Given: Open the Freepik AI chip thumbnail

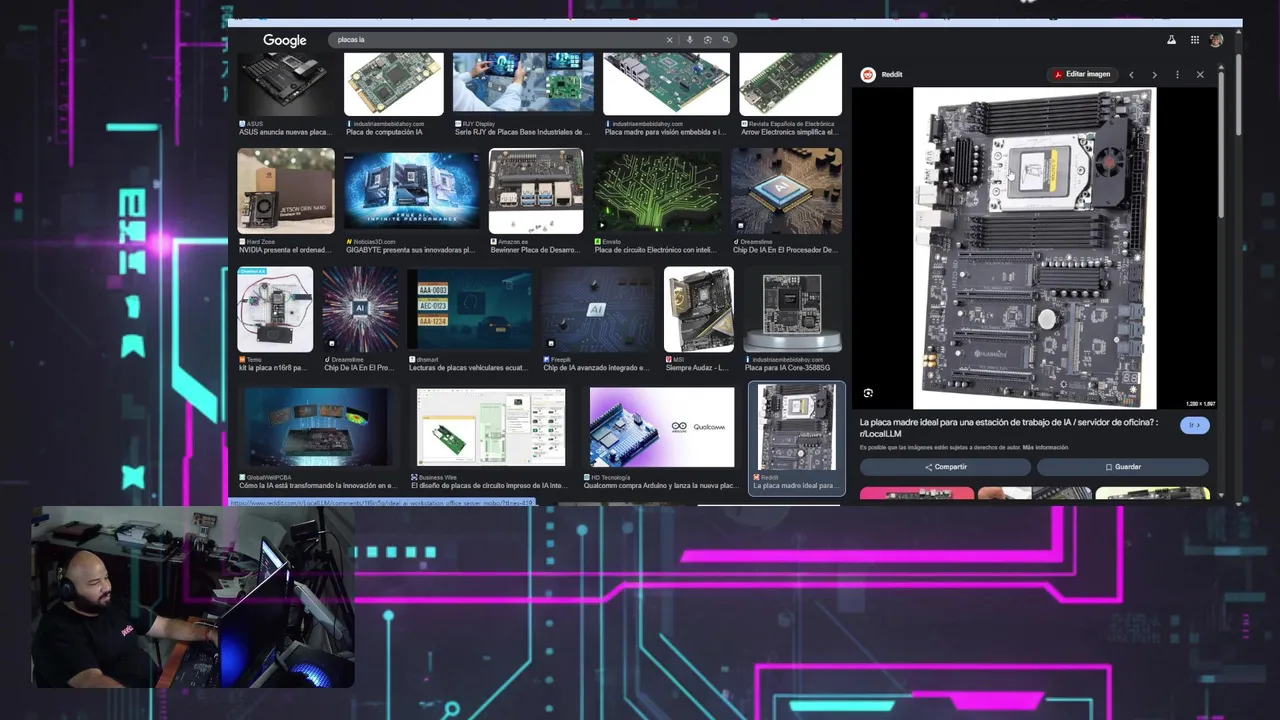Looking at the screenshot, I should [598, 309].
